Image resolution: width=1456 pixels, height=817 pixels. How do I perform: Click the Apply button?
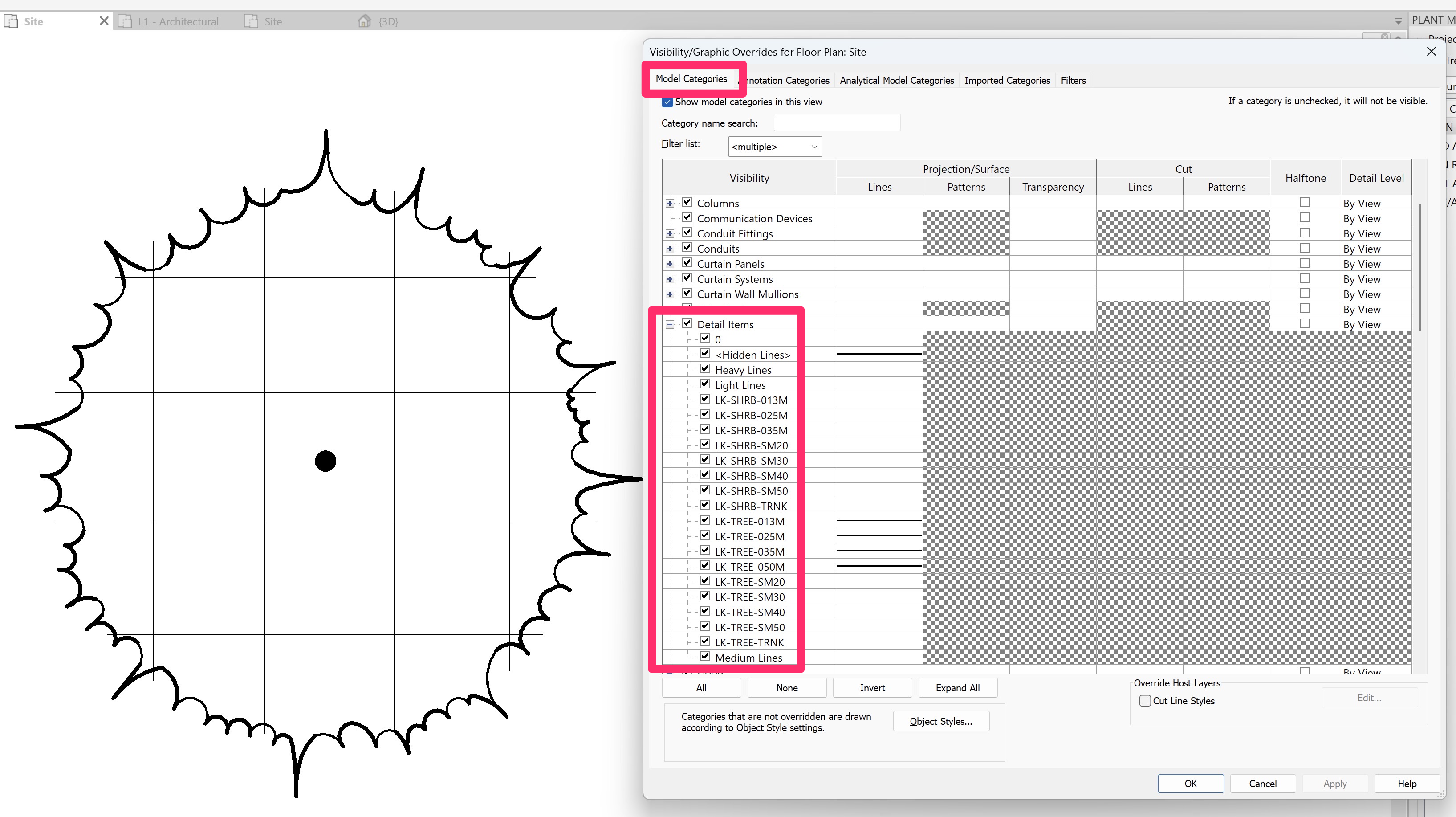[1334, 783]
